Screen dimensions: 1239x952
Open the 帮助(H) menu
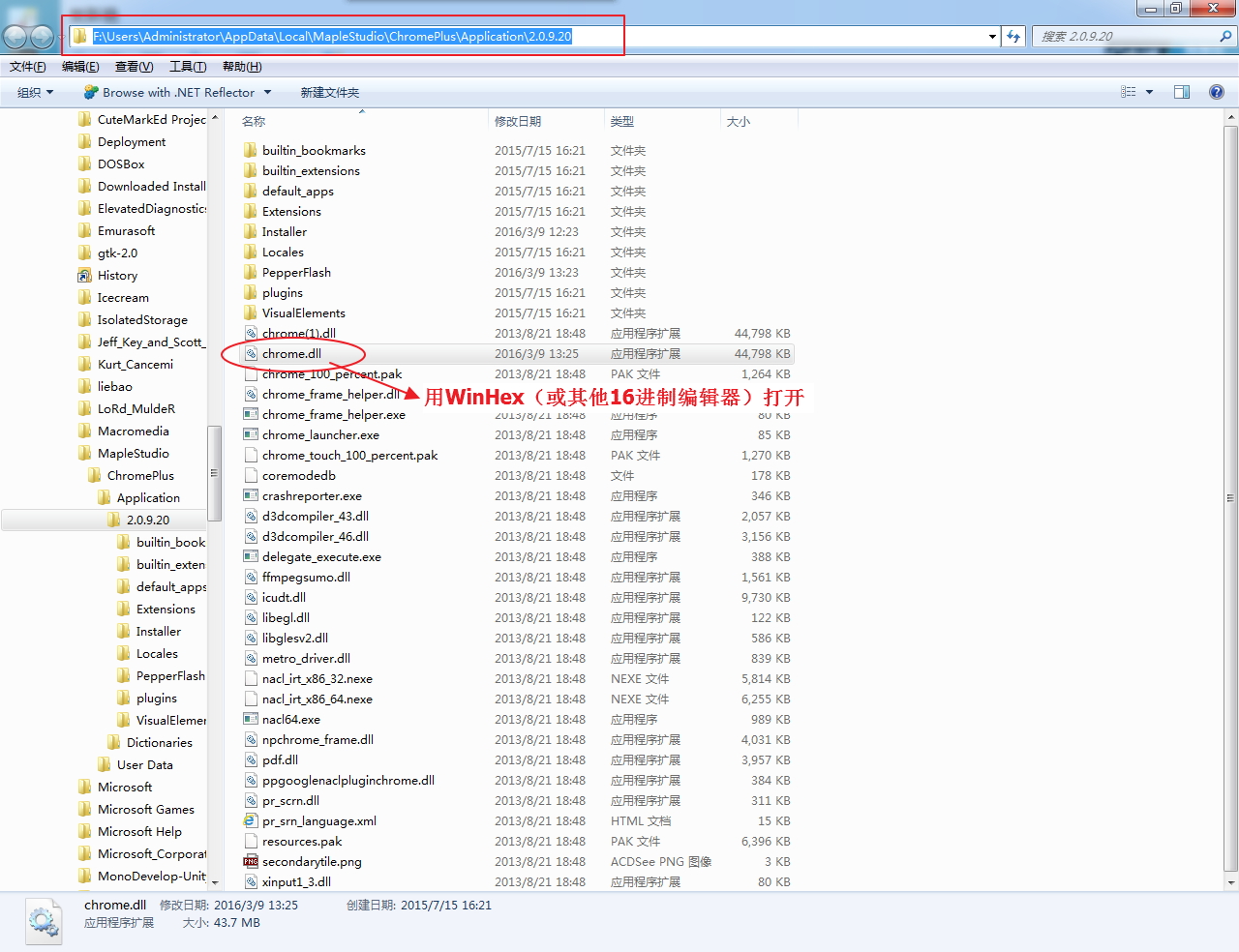242,67
